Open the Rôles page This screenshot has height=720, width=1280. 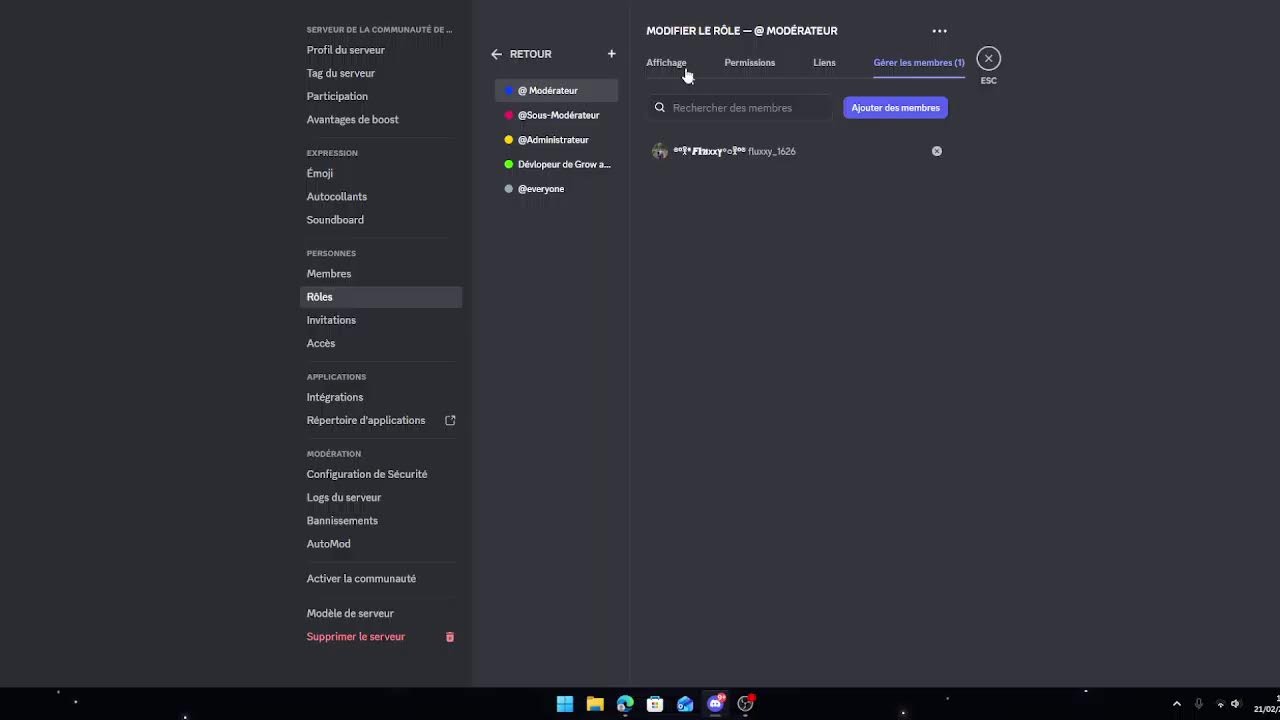click(381, 297)
